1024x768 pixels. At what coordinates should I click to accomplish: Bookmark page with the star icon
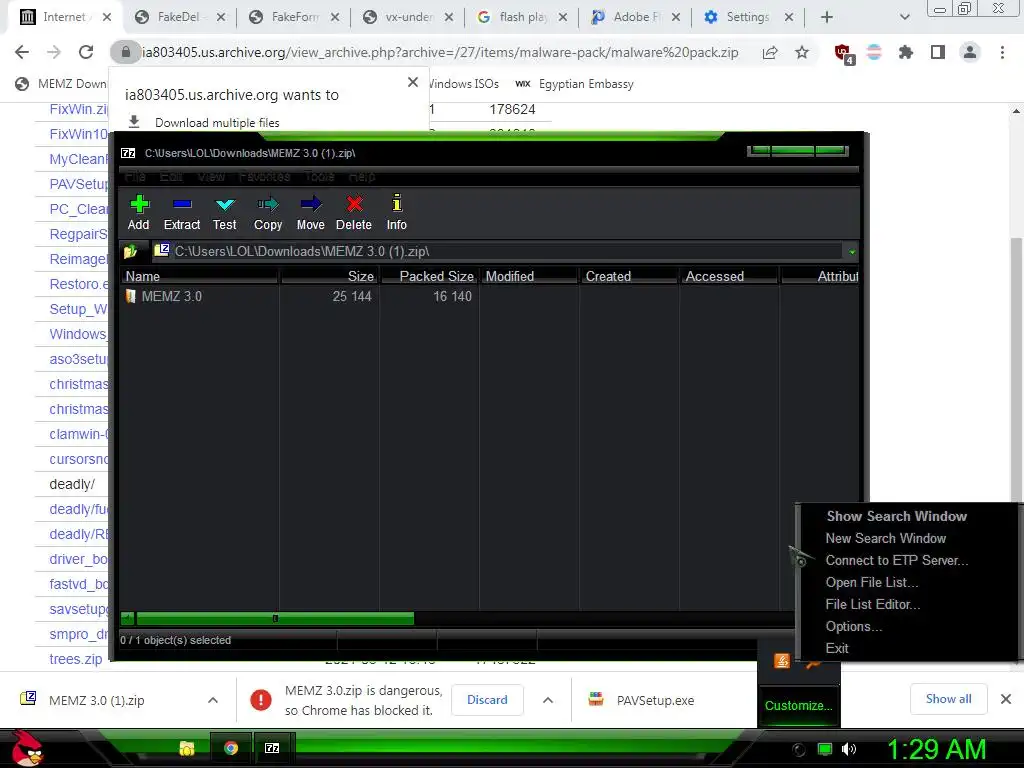point(802,52)
